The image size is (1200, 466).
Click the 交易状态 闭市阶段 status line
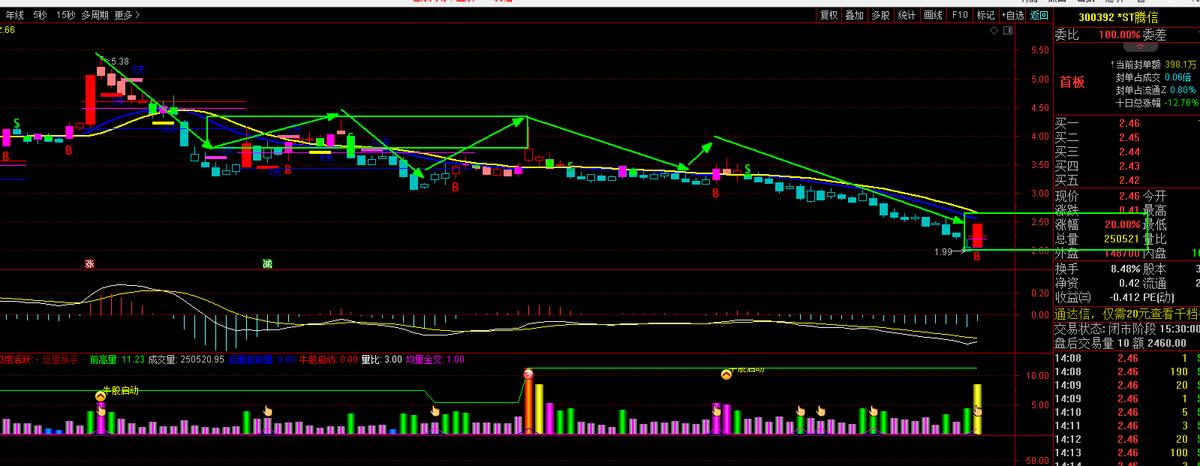(1127, 328)
